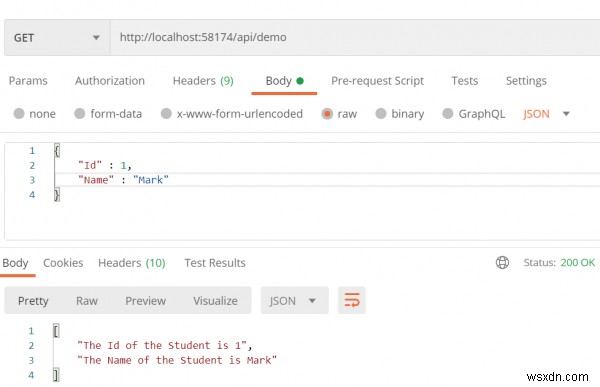
Task: Click the "Name" : "Mark" line in editor
Action: coord(123,180)
